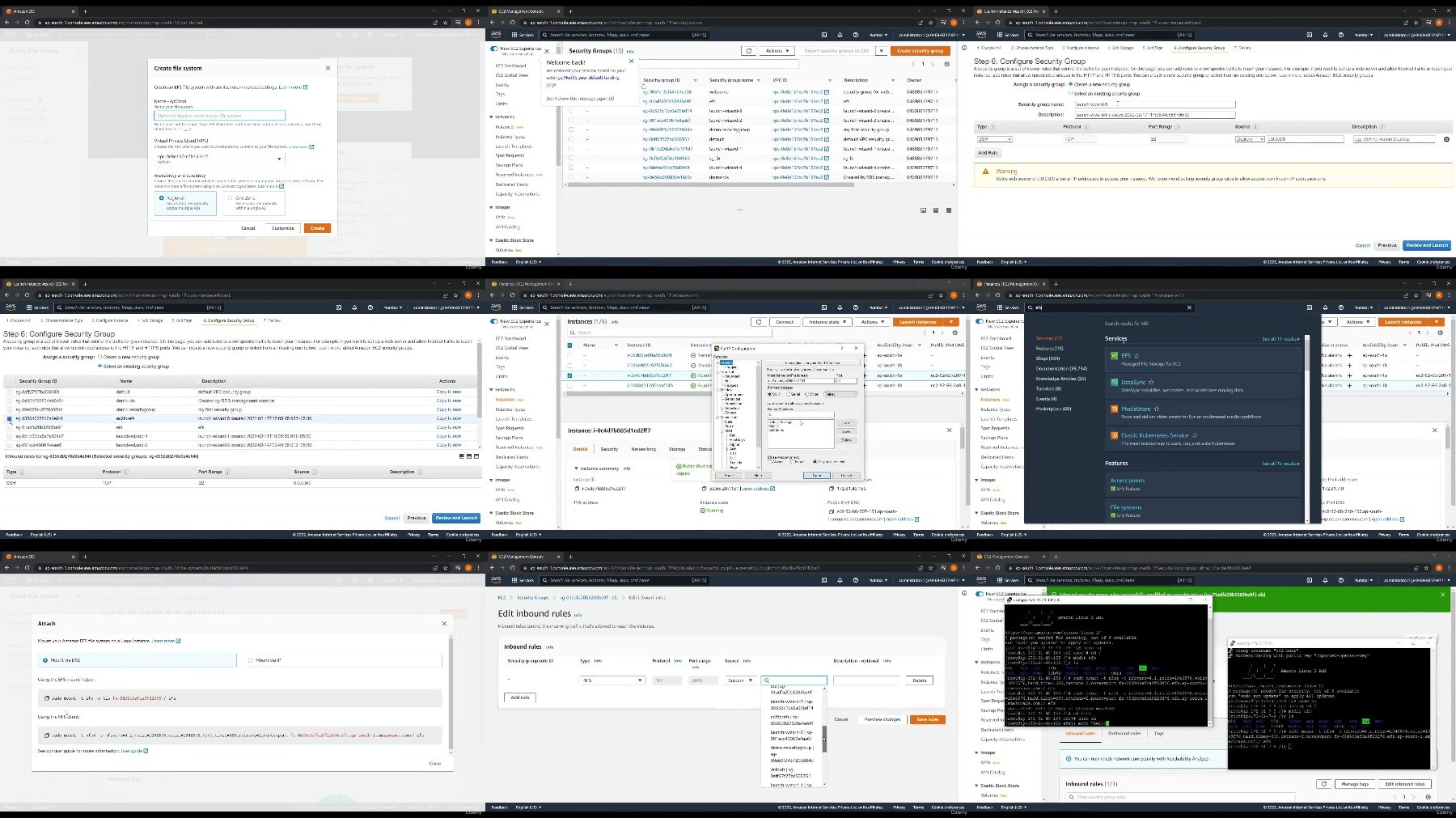Click source dropdown list scrollbar thumb
This screenshot has width=1456, height=818.
point(824,738)
